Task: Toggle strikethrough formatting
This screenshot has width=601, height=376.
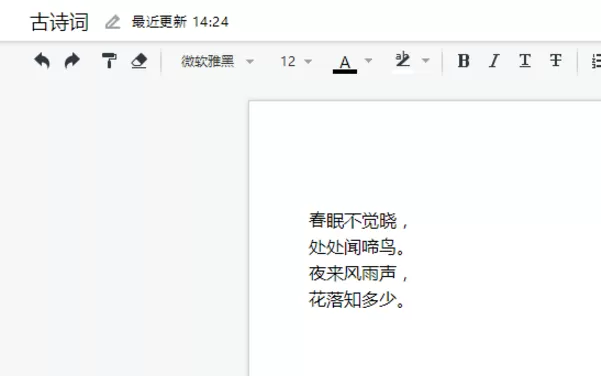Action: tap(555, 61)
